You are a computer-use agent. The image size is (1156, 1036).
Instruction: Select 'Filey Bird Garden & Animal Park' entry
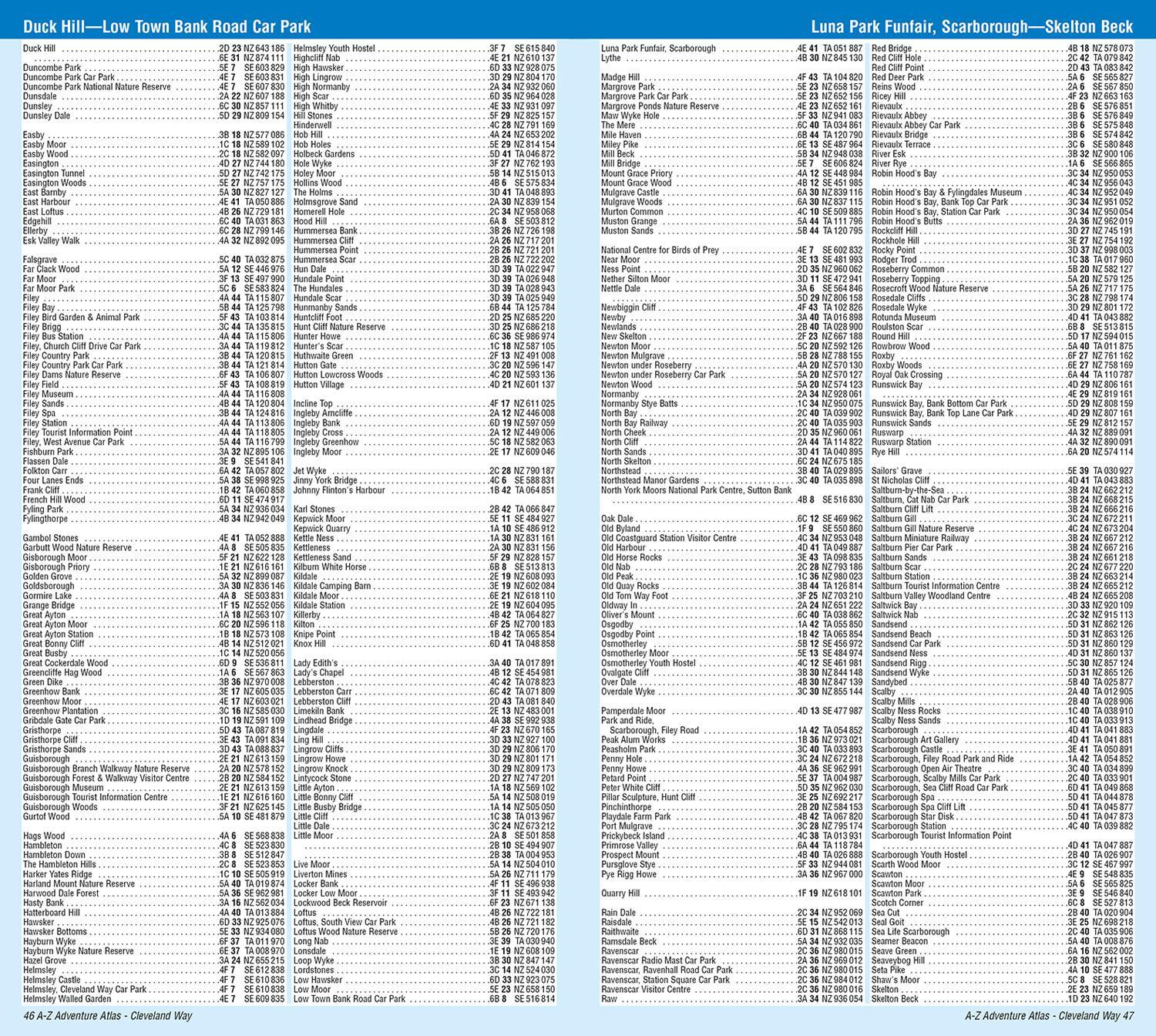click(x=154, y=317)
